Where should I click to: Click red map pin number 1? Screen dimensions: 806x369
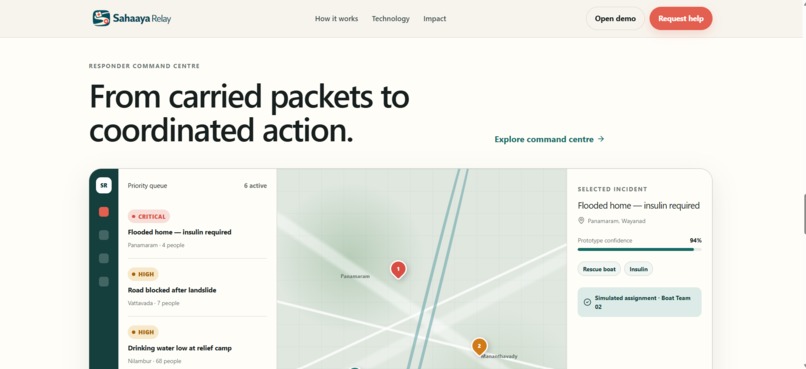(x=398, y=270)
